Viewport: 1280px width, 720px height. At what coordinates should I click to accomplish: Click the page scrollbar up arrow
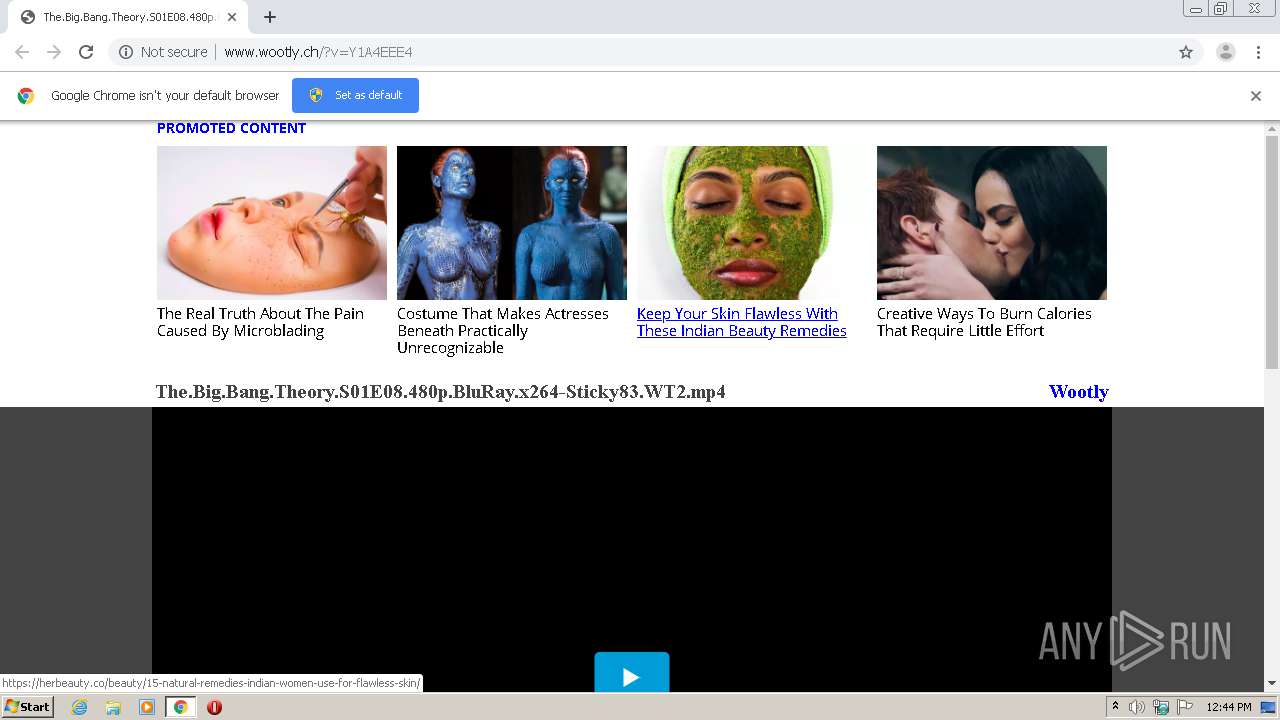click(1272, 128)
